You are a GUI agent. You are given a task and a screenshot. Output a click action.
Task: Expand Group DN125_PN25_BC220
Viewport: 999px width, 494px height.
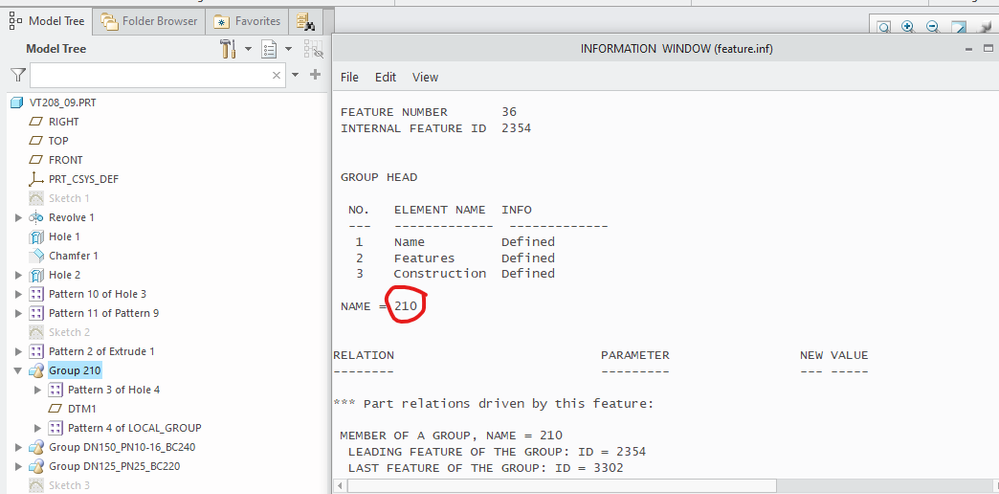18,466
